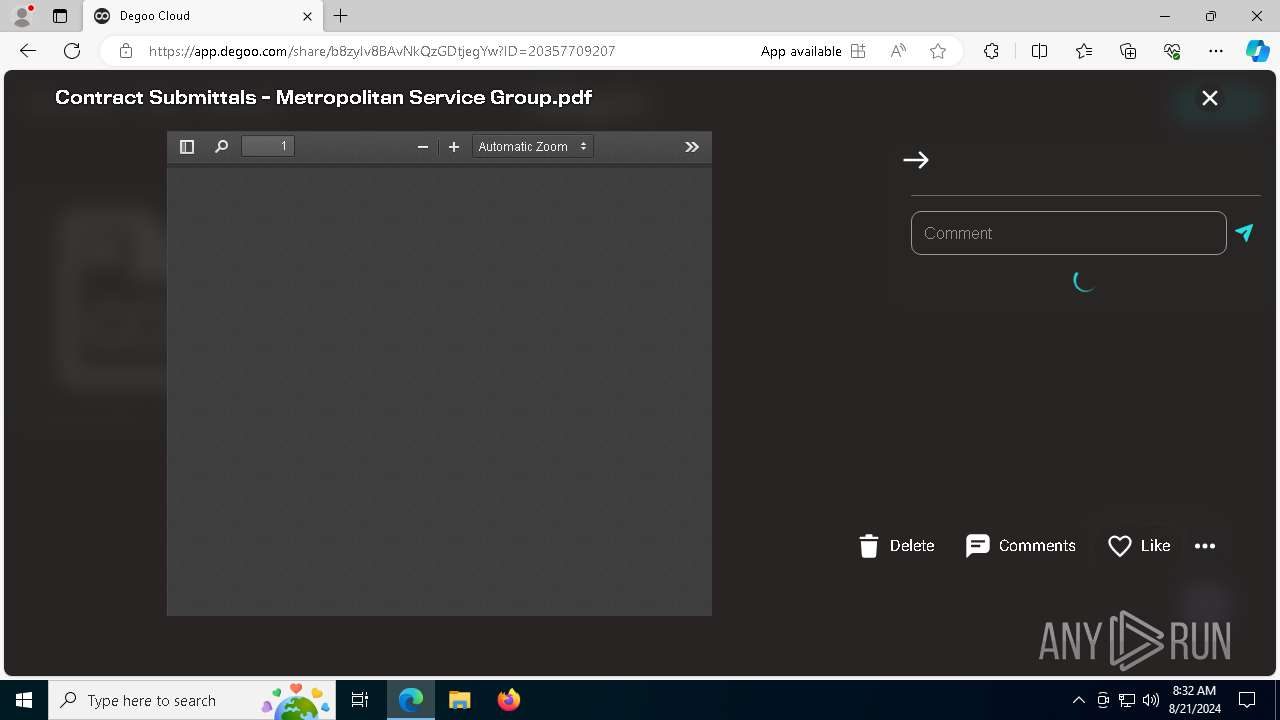Collapse the comments panel arrow
This screenshot has width=1280, height=720.
916,160
